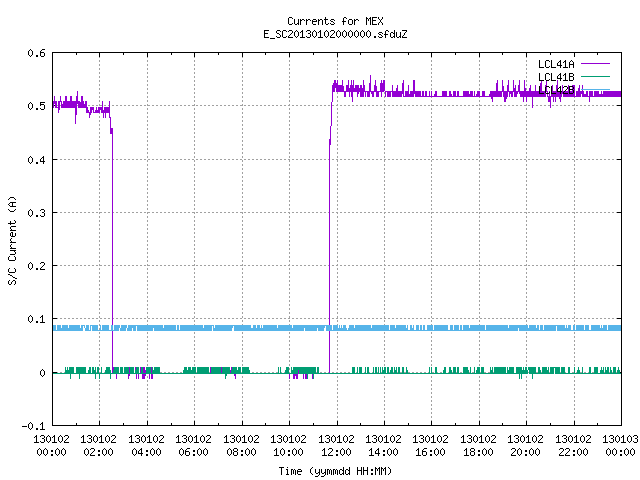This screenshot has height=480, width=640.
Task: Click the purple line sample beside LCL41A
Action: (595, 64)
